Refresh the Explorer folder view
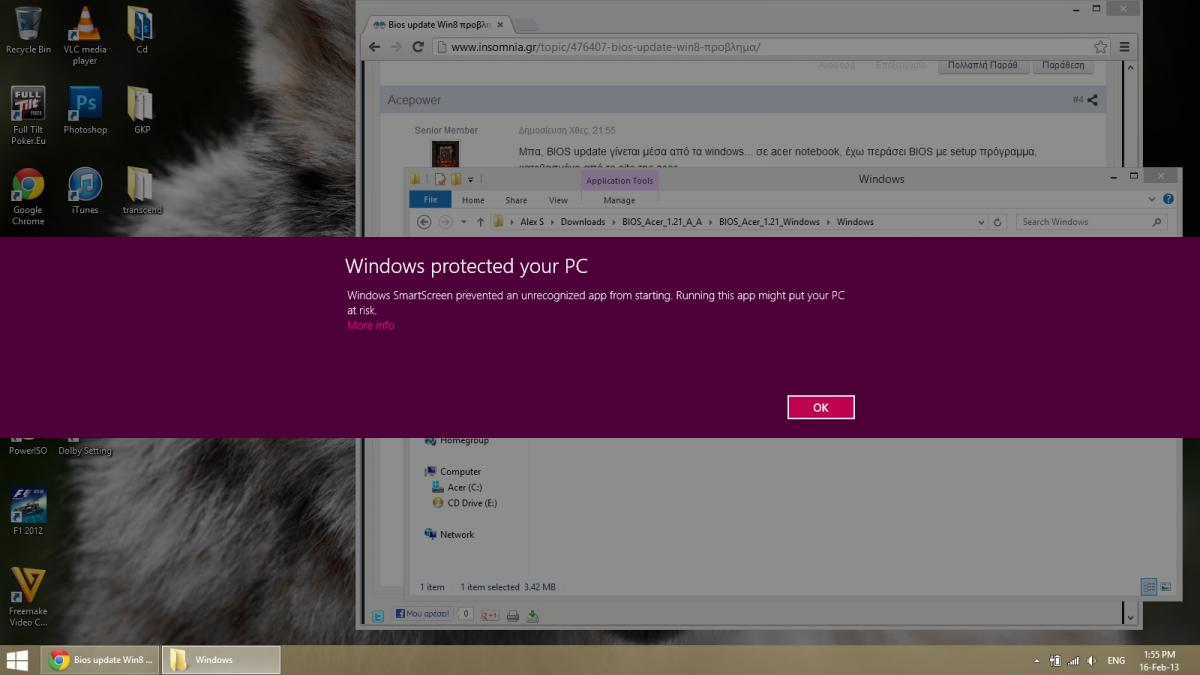The image size is (1200, 675). tap(998, 222)
